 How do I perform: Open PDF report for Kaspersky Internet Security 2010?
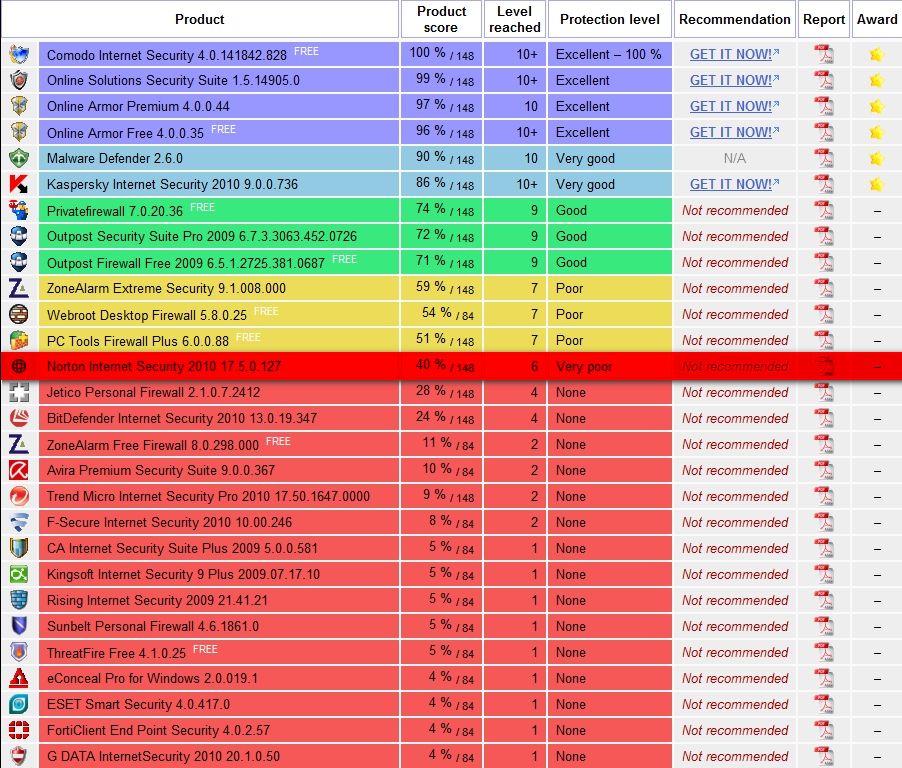click(x=824, y=185)
